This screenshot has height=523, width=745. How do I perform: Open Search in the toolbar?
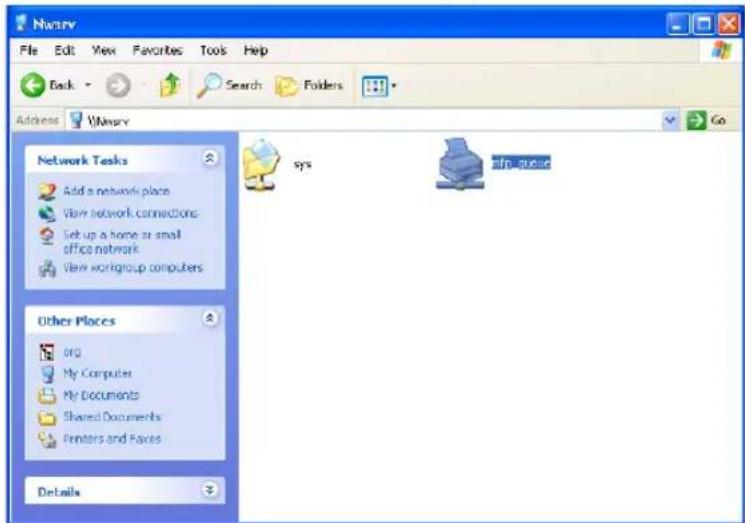(x=229, y=86)
